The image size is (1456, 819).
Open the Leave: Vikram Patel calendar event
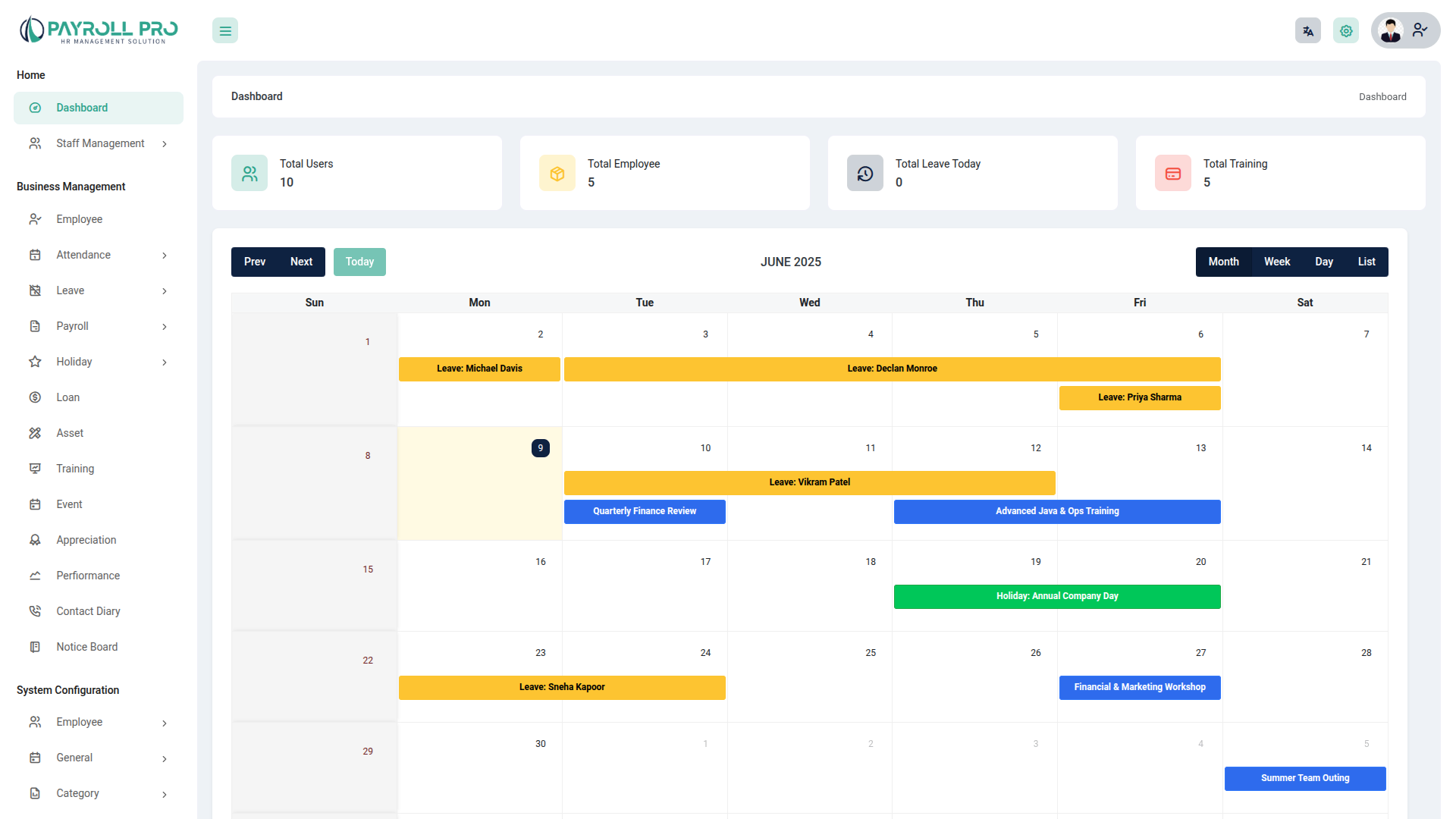809,482
